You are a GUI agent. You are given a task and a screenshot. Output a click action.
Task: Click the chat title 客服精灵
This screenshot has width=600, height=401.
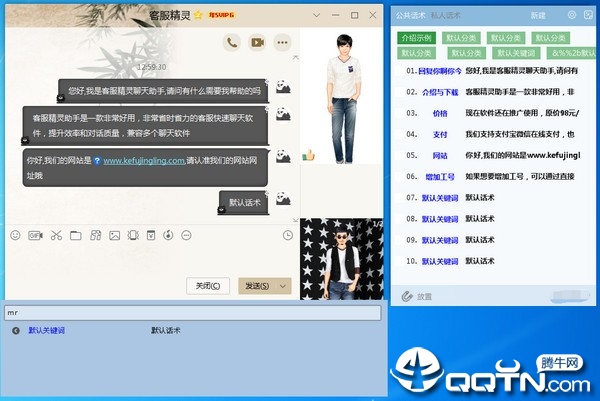[x=170, y=15]
